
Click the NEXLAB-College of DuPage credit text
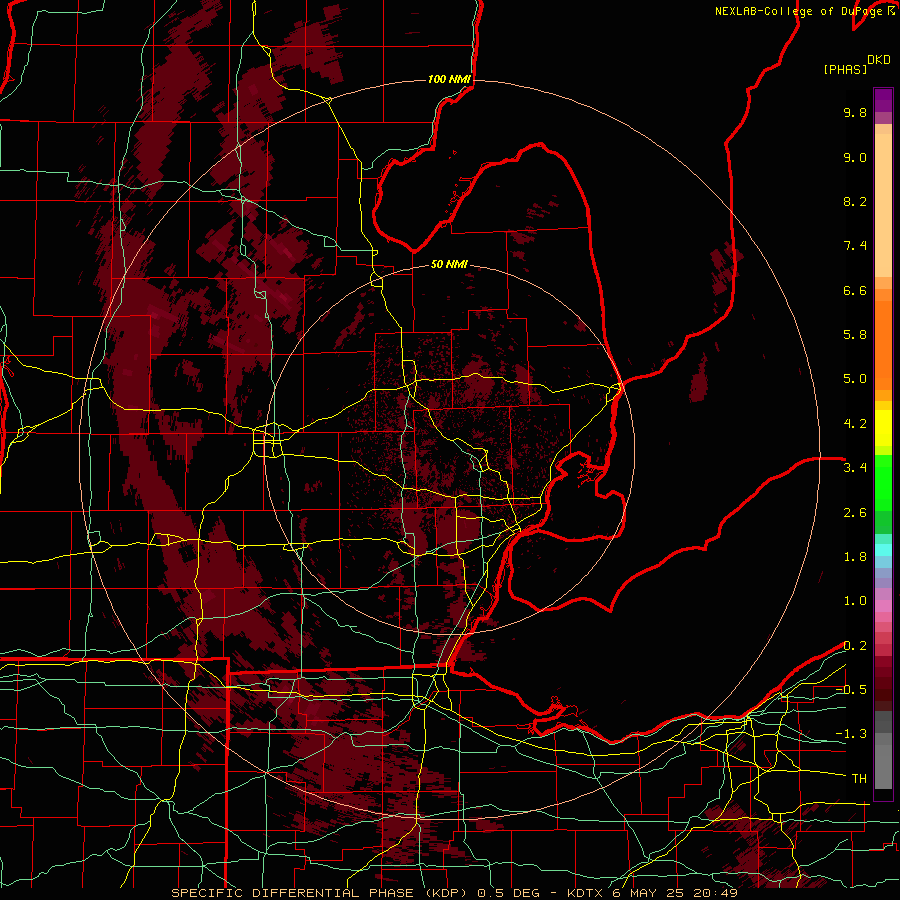tap(798, 11)
